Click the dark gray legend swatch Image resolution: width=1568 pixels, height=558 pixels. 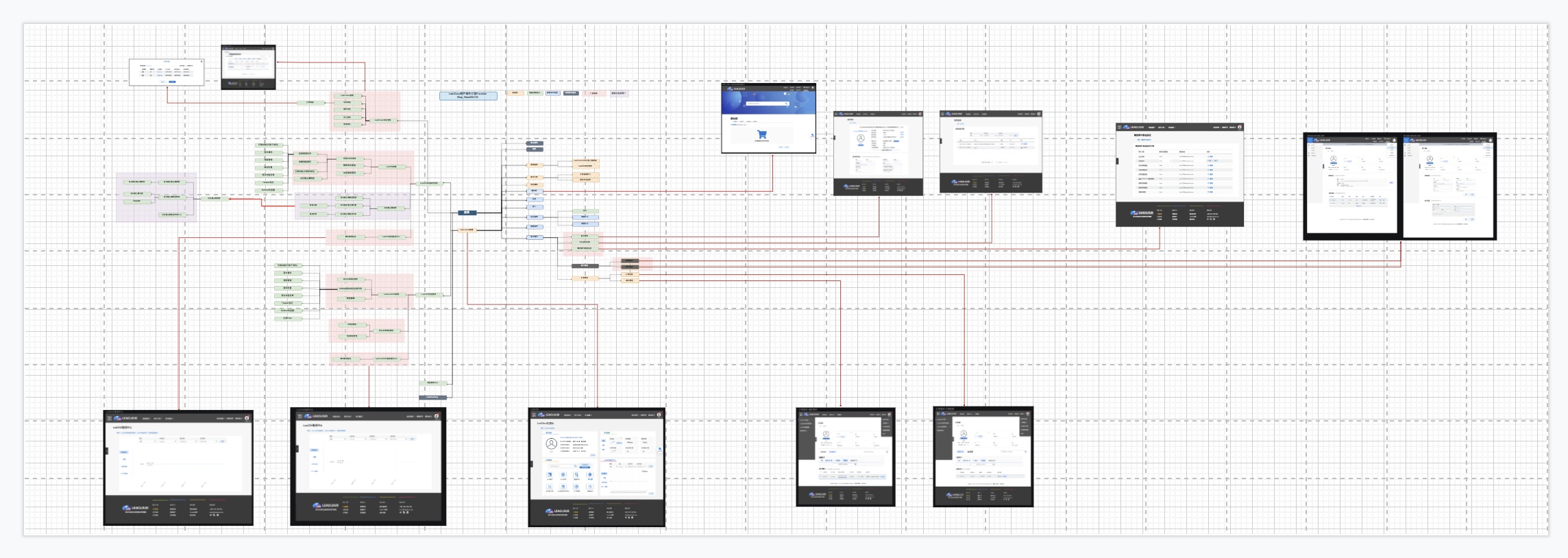[571, 93]
